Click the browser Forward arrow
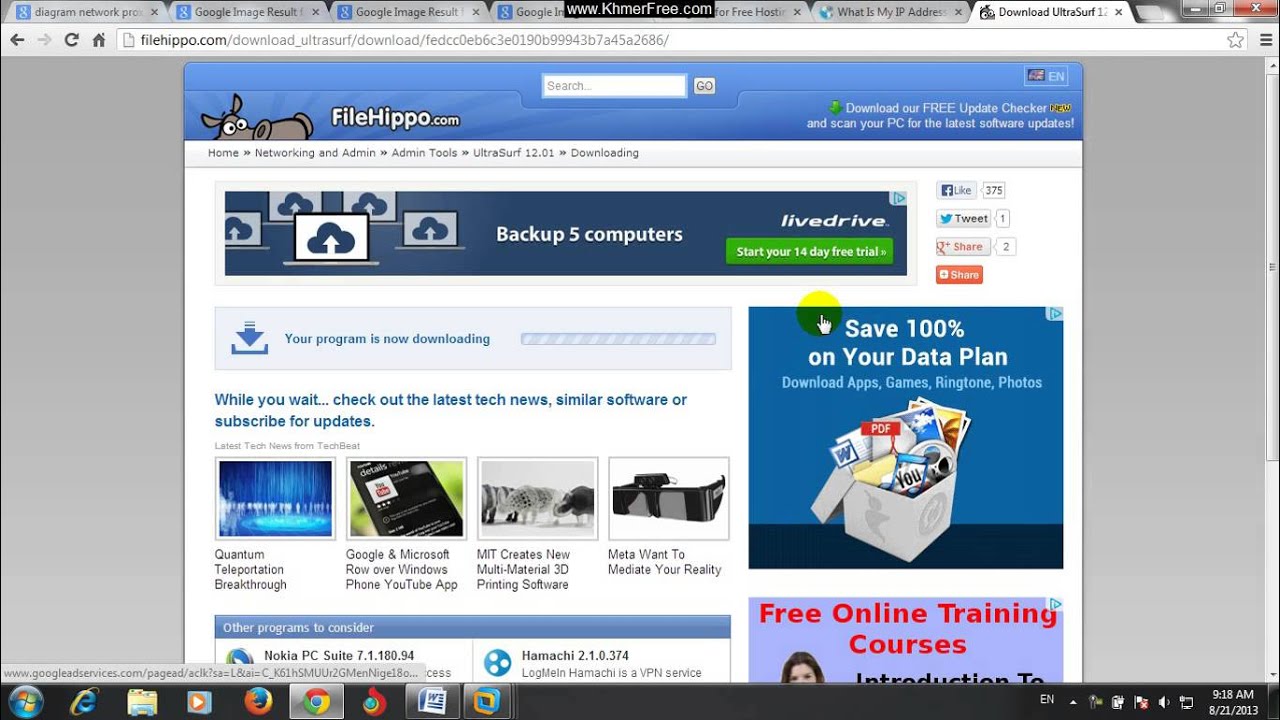Viewport: 1280px width, 720px height. pyautogui.click(x=44, y=40)
